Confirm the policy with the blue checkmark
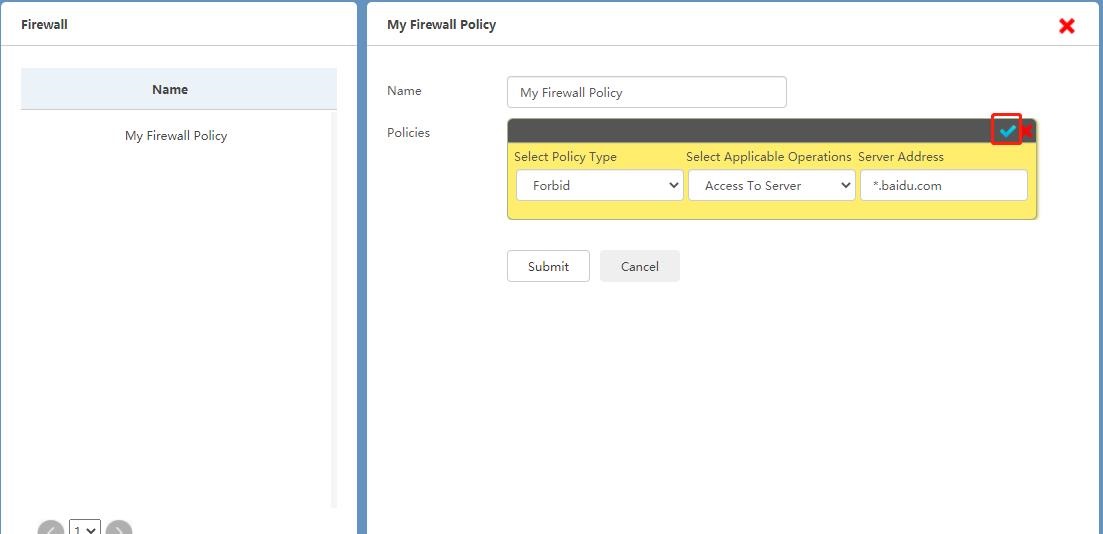Viewport: 1103px width, 534px height. 1007,131
